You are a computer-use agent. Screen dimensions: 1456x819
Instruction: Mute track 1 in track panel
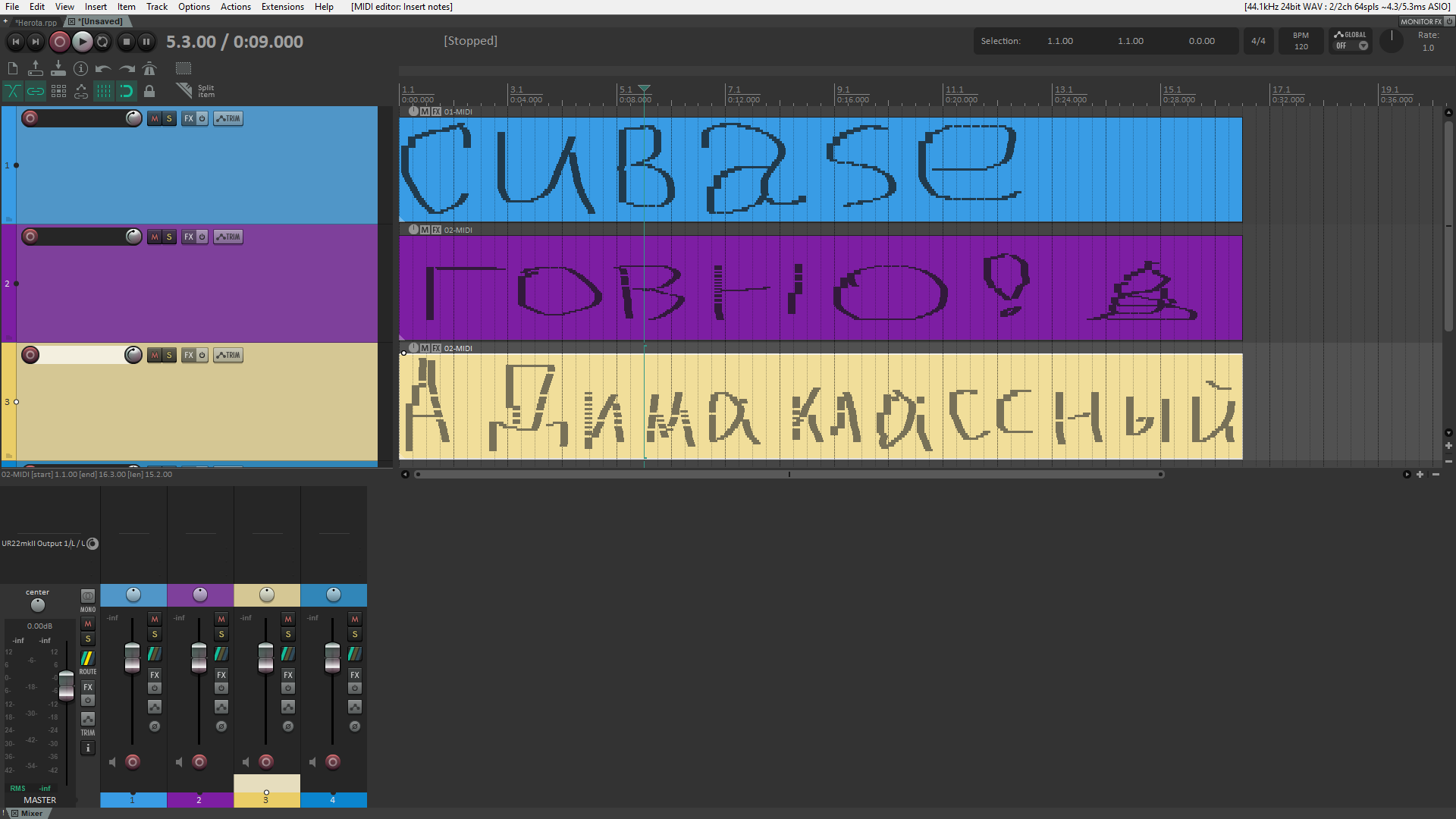coord(155,118)
